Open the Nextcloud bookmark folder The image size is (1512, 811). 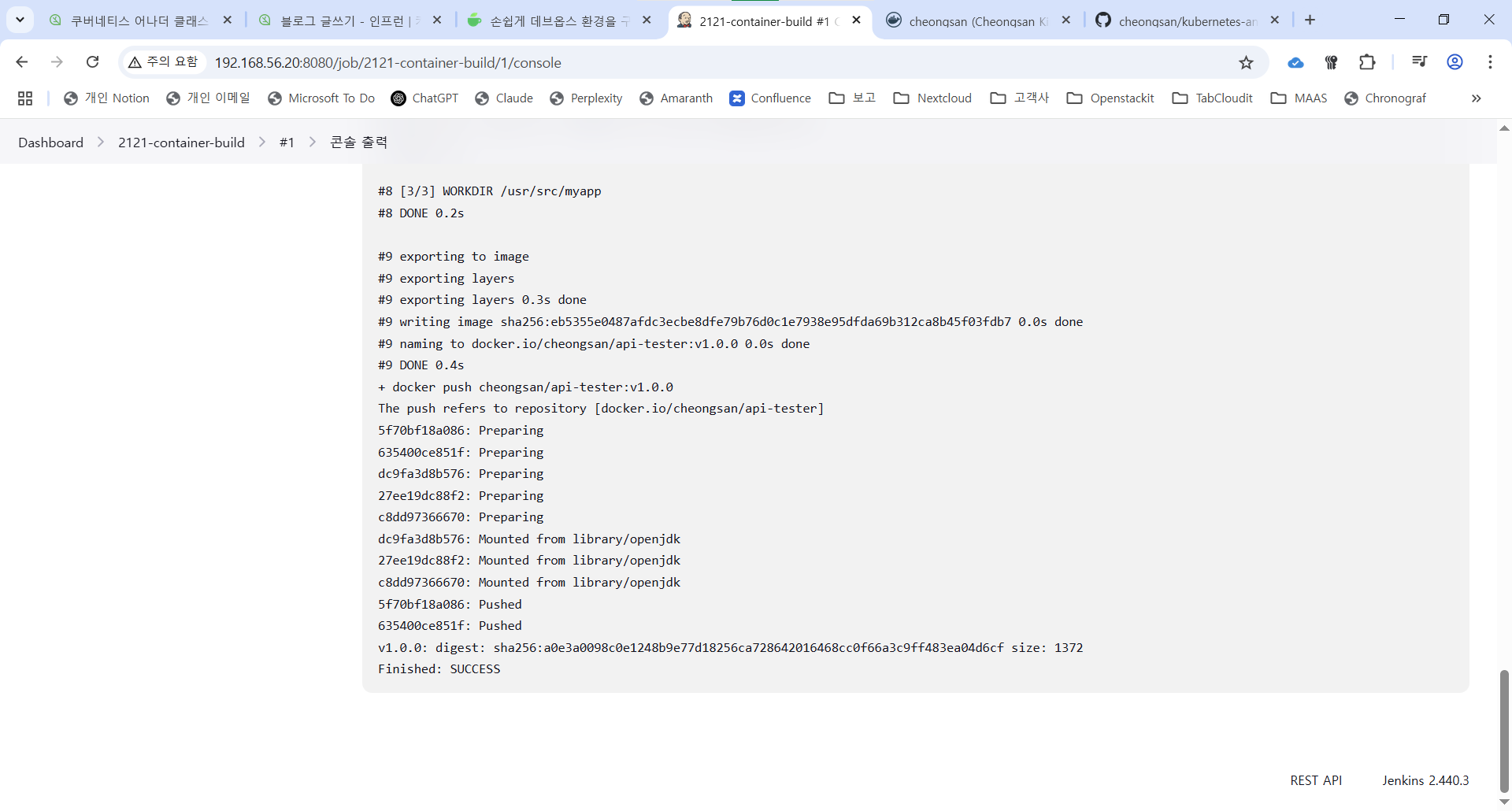[932, 98]
